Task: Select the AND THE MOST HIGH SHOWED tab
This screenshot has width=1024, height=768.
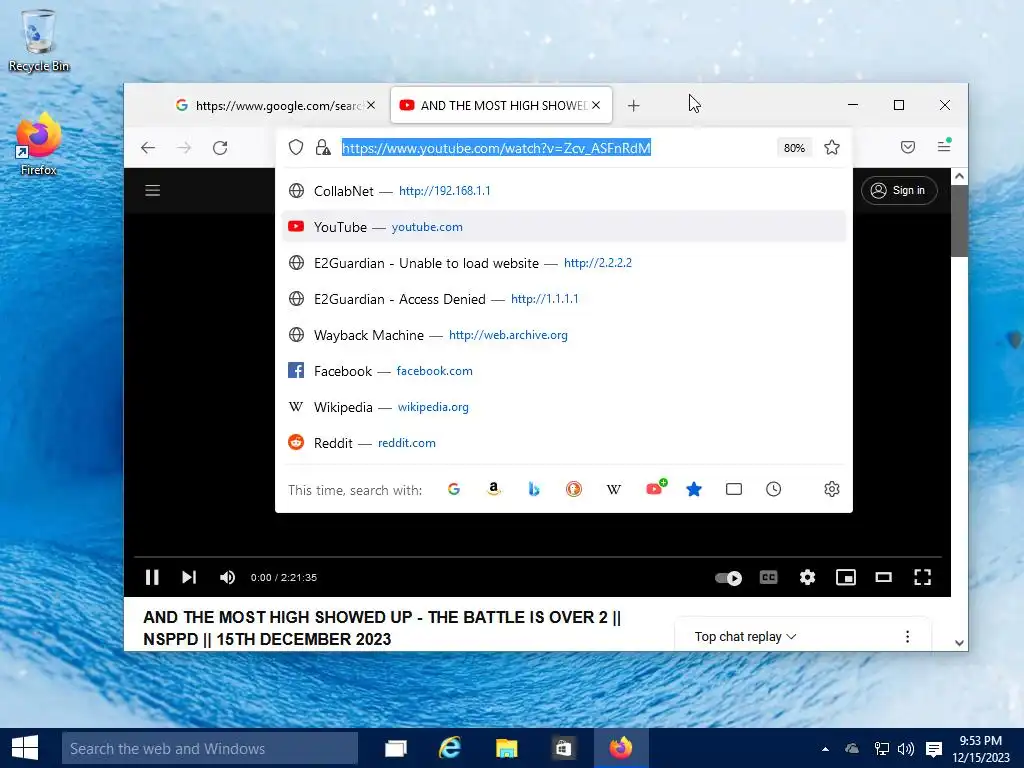Action: 502,105
